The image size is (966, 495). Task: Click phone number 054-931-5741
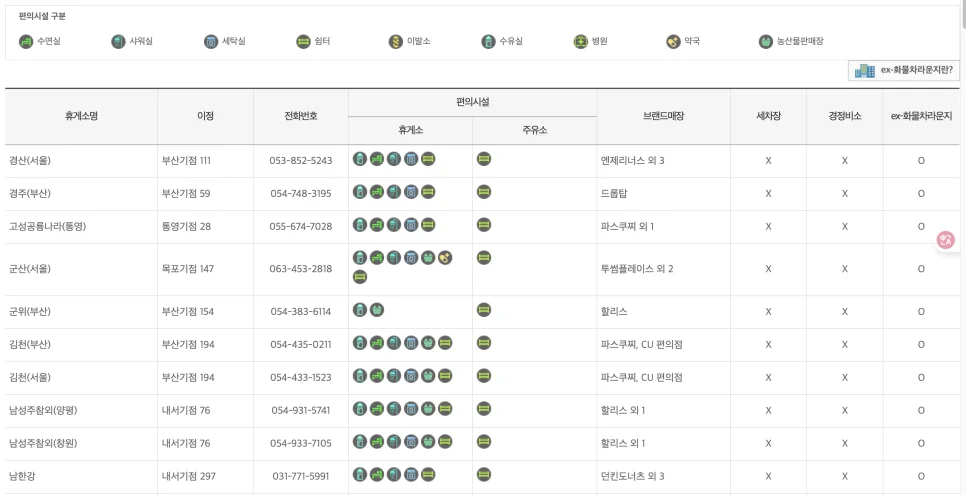pos(301,410)
